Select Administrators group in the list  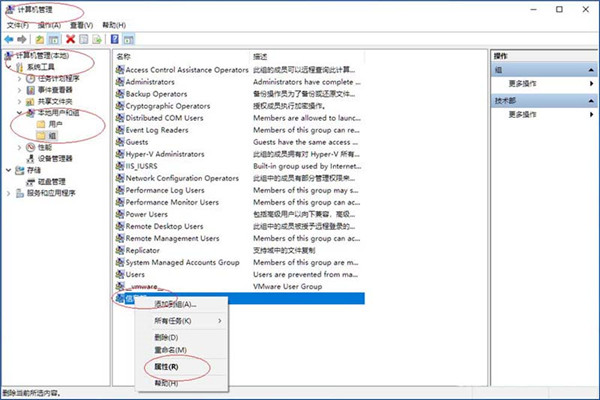pyautogui.click(x=150, y=82)
